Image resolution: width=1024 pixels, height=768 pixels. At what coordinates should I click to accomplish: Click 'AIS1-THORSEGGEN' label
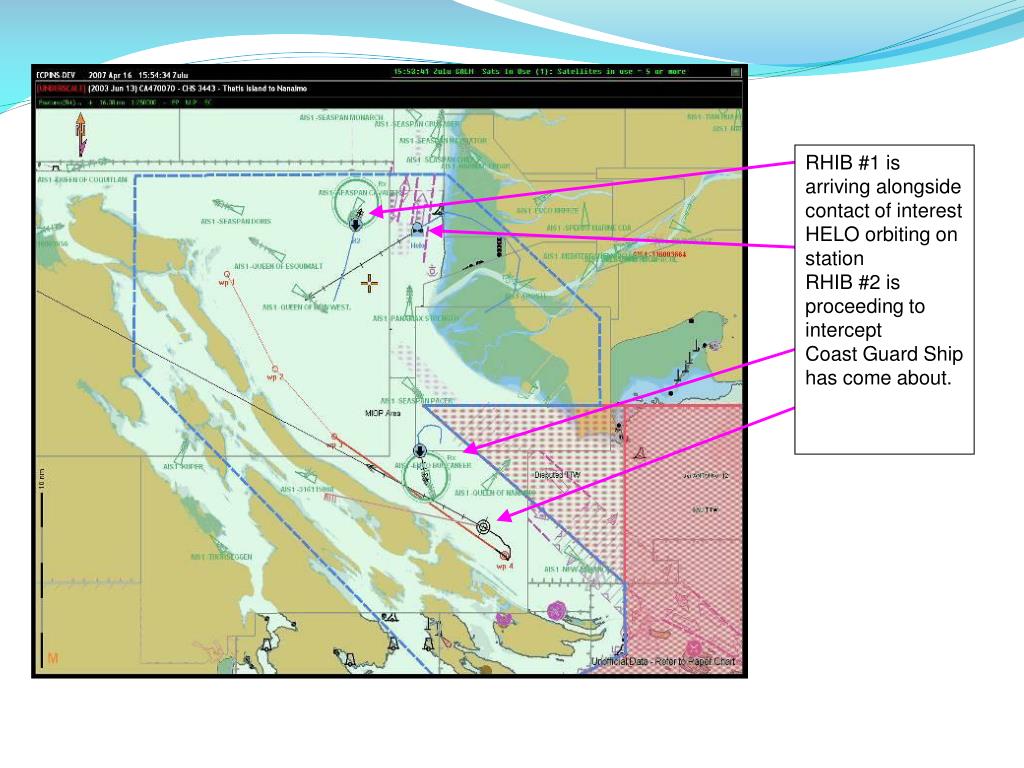click(221, 557)
